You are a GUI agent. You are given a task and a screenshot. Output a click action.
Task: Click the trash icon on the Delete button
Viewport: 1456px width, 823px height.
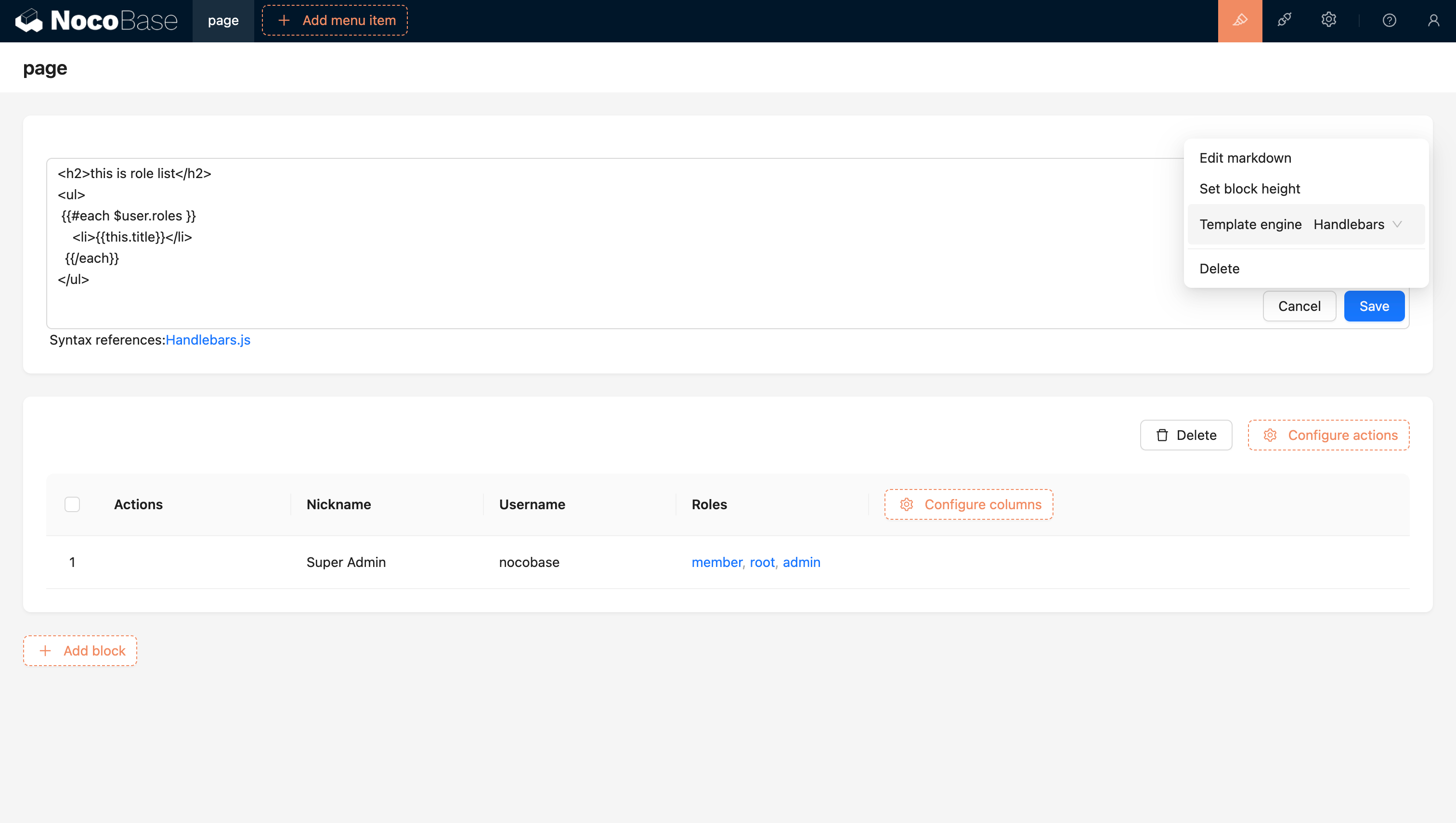click(1162, 435)
